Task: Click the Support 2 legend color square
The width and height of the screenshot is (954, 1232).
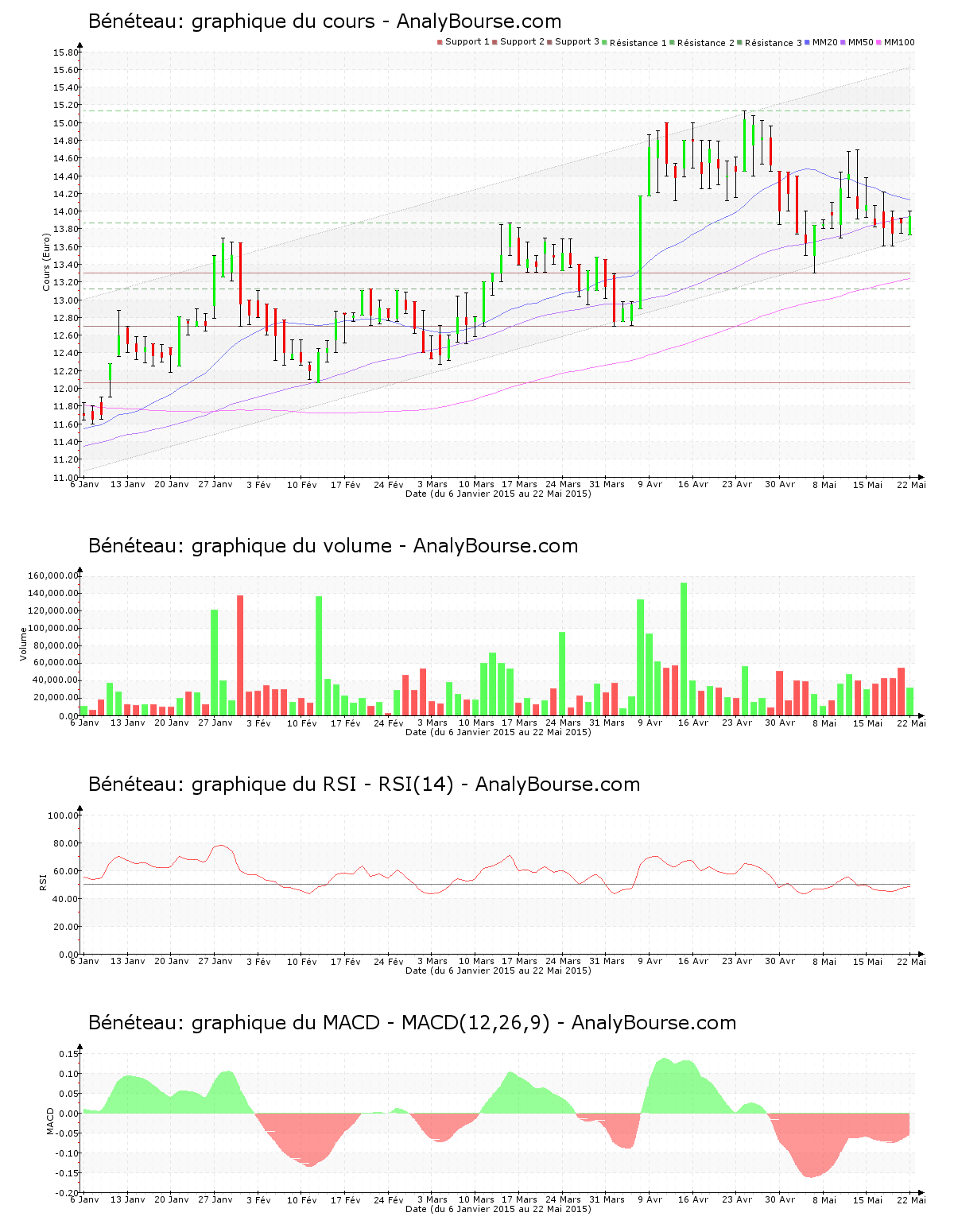Action: 494,42
